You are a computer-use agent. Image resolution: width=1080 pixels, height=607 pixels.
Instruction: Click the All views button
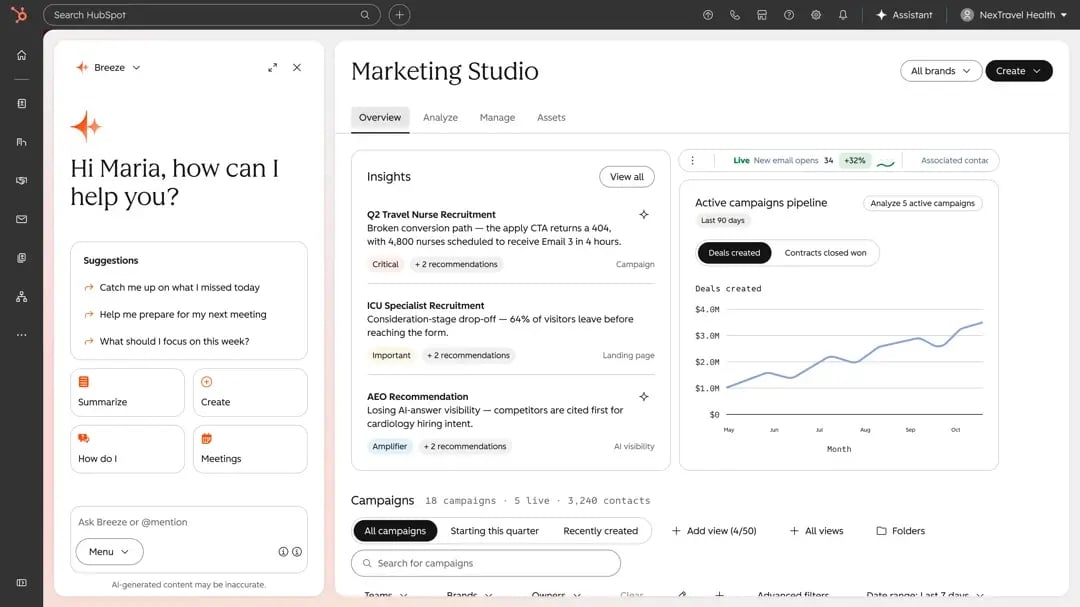tap(816, 531)
